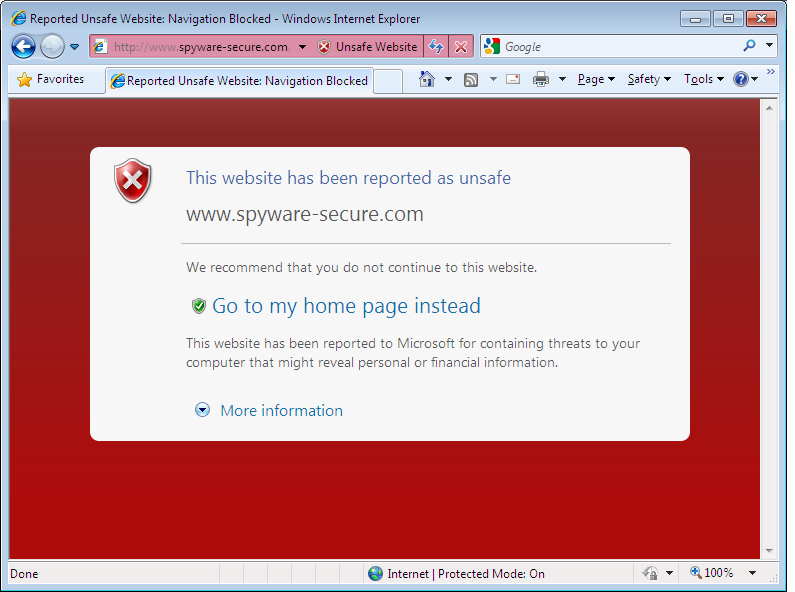Open a new blank tab
Screen dimensions: 795x592
click(x=388, y=81)
